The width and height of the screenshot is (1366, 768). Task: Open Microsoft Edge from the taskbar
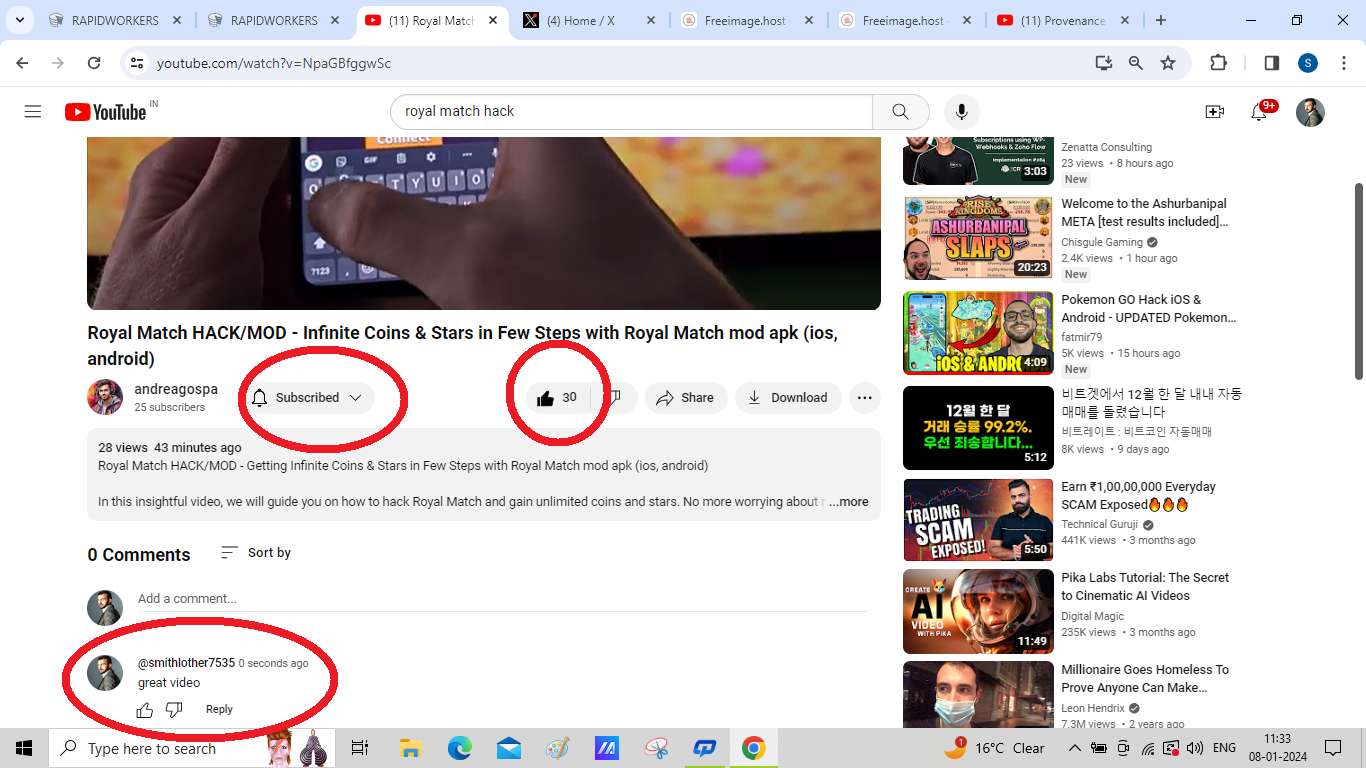[x=459, y=748]
